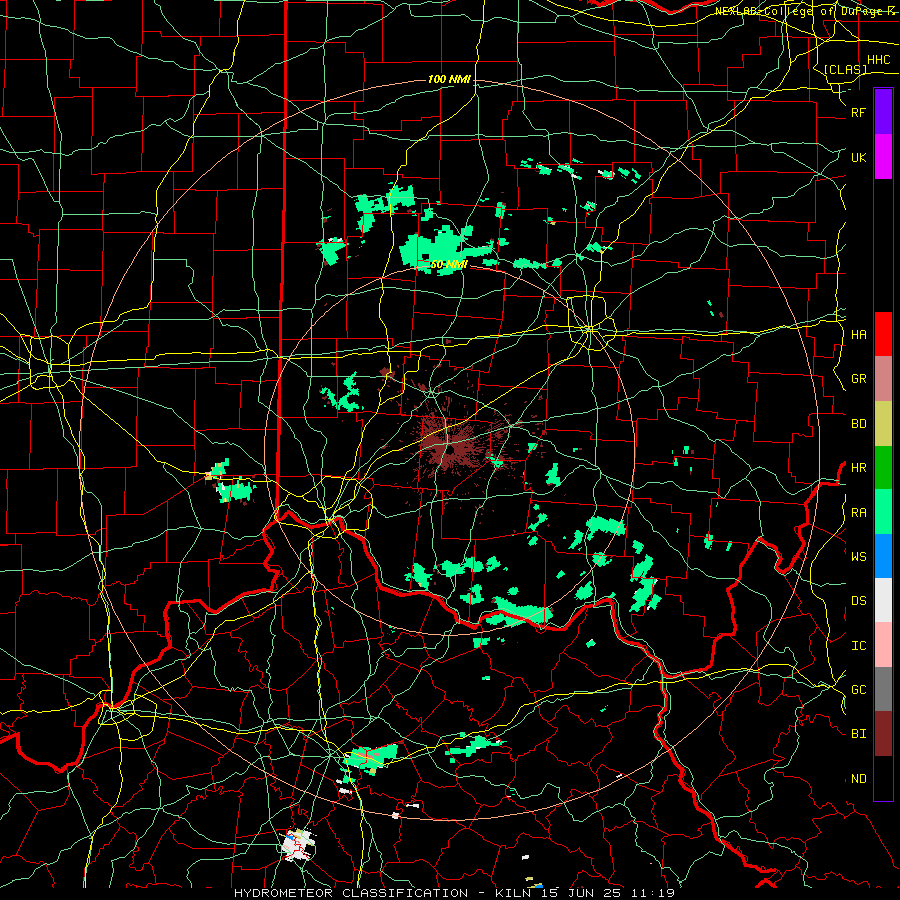Click the white DS legend swatch
The image size is (900, 900).
tap(883, 600)
